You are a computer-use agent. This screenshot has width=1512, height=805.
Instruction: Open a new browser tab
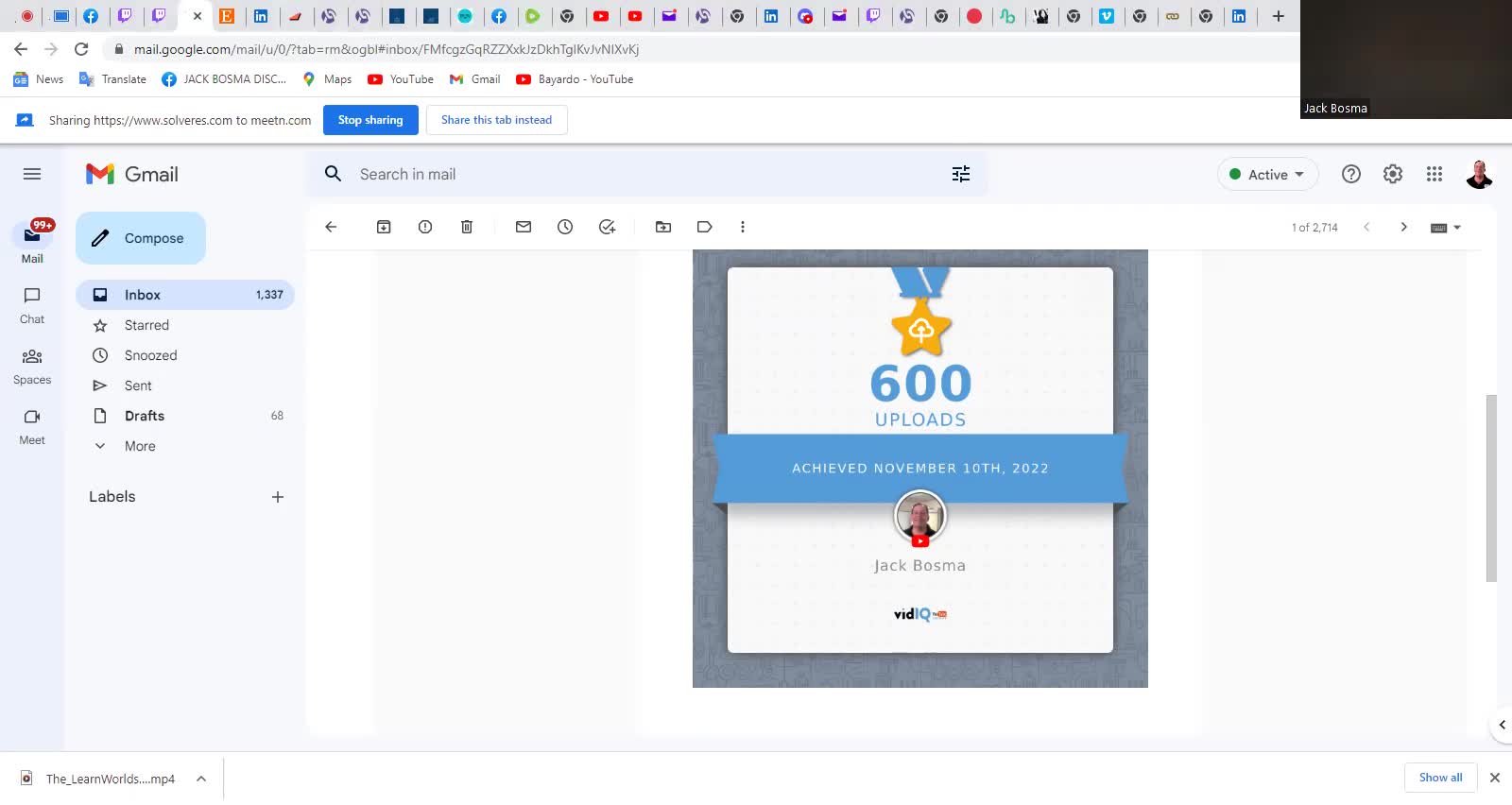tap(1278, 16)
